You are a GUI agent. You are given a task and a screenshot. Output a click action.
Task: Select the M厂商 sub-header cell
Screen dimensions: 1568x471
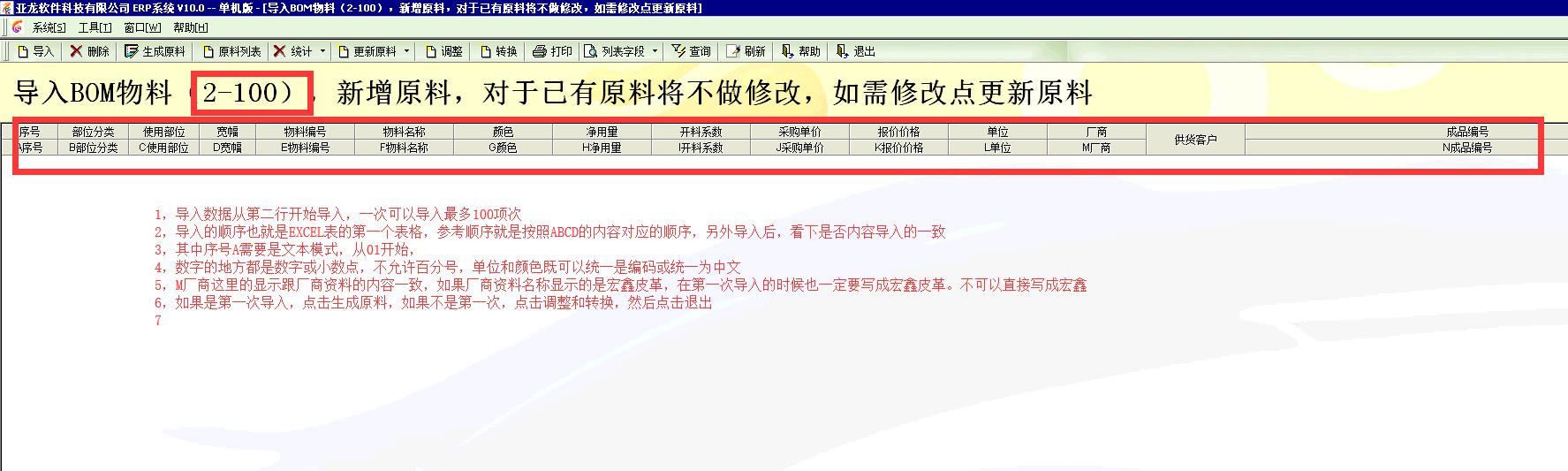click(x=1096, y=148)
